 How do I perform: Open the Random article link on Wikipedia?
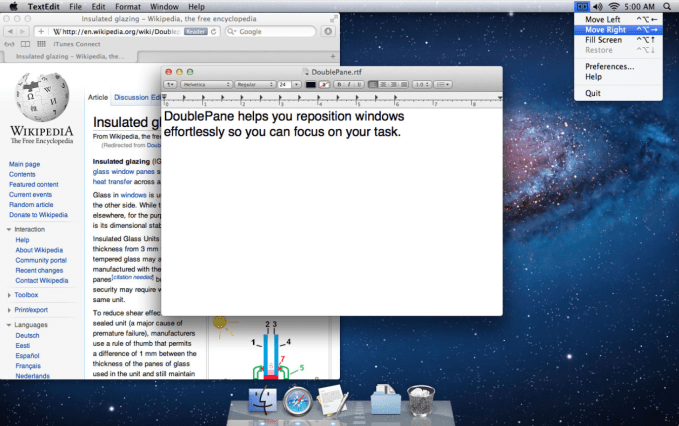click(x=33, y=205)
